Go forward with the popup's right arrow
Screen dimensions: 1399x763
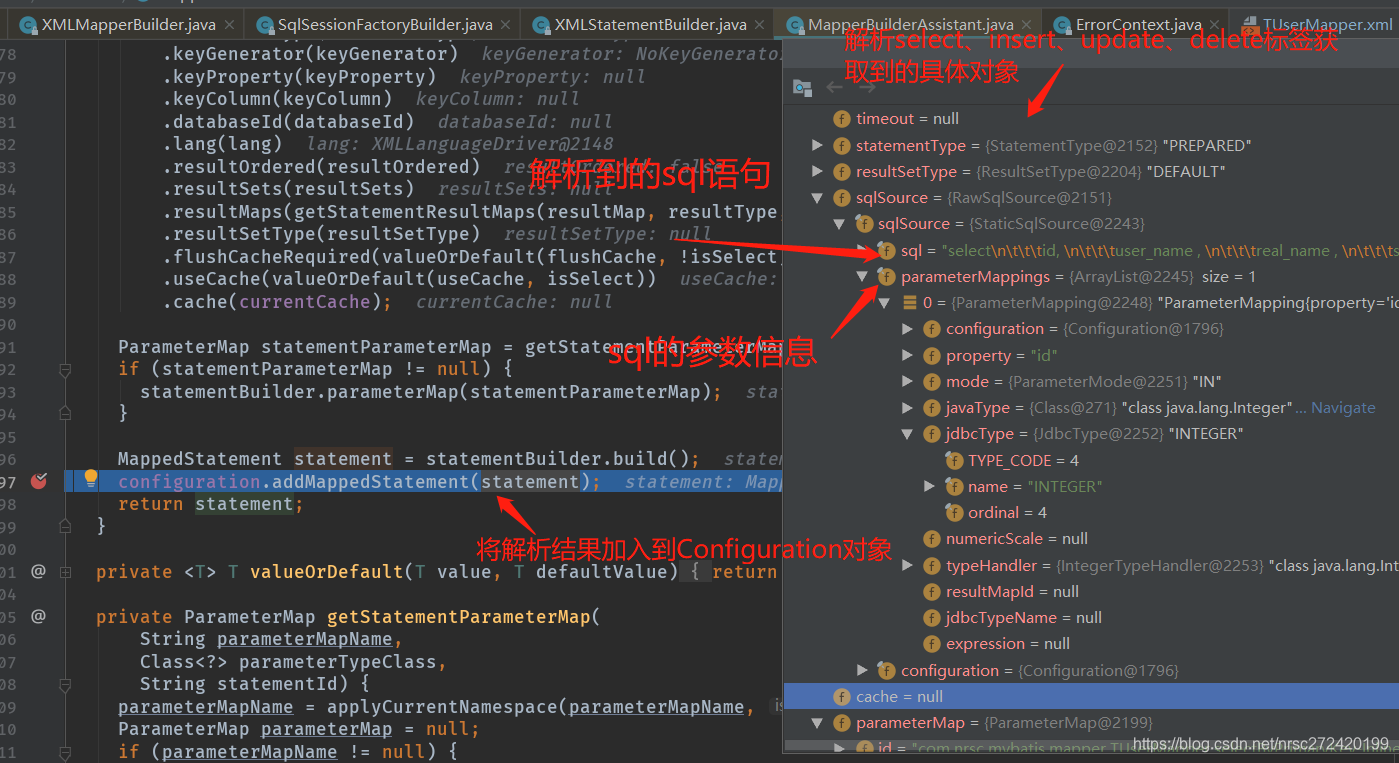click(x=867, y=88)
